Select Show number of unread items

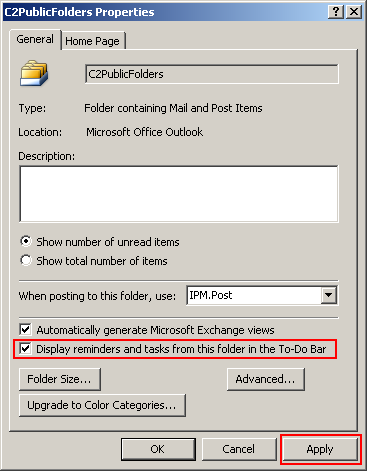pos(26,241)
